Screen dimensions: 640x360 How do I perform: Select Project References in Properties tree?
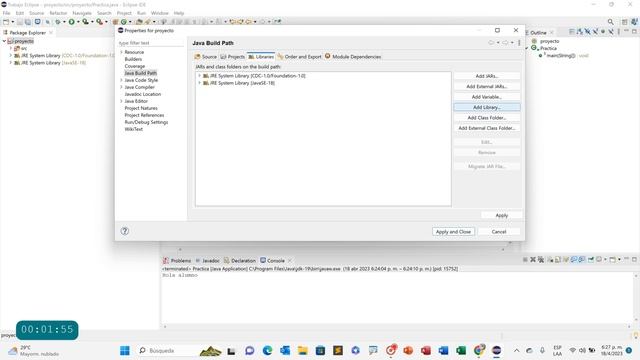[x=144, y=115]
